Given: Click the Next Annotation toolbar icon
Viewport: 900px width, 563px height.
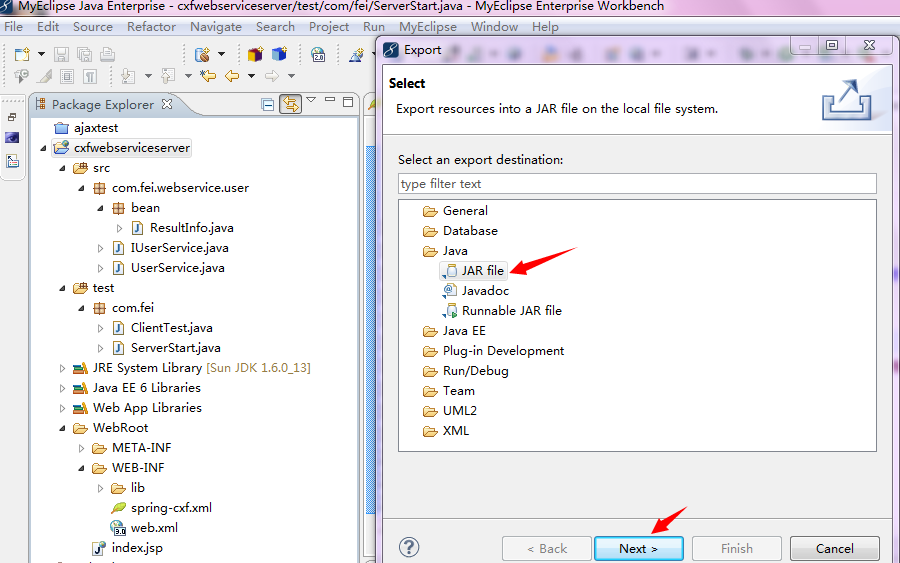Looking at the screenshot, I should (x=129, y=76).
